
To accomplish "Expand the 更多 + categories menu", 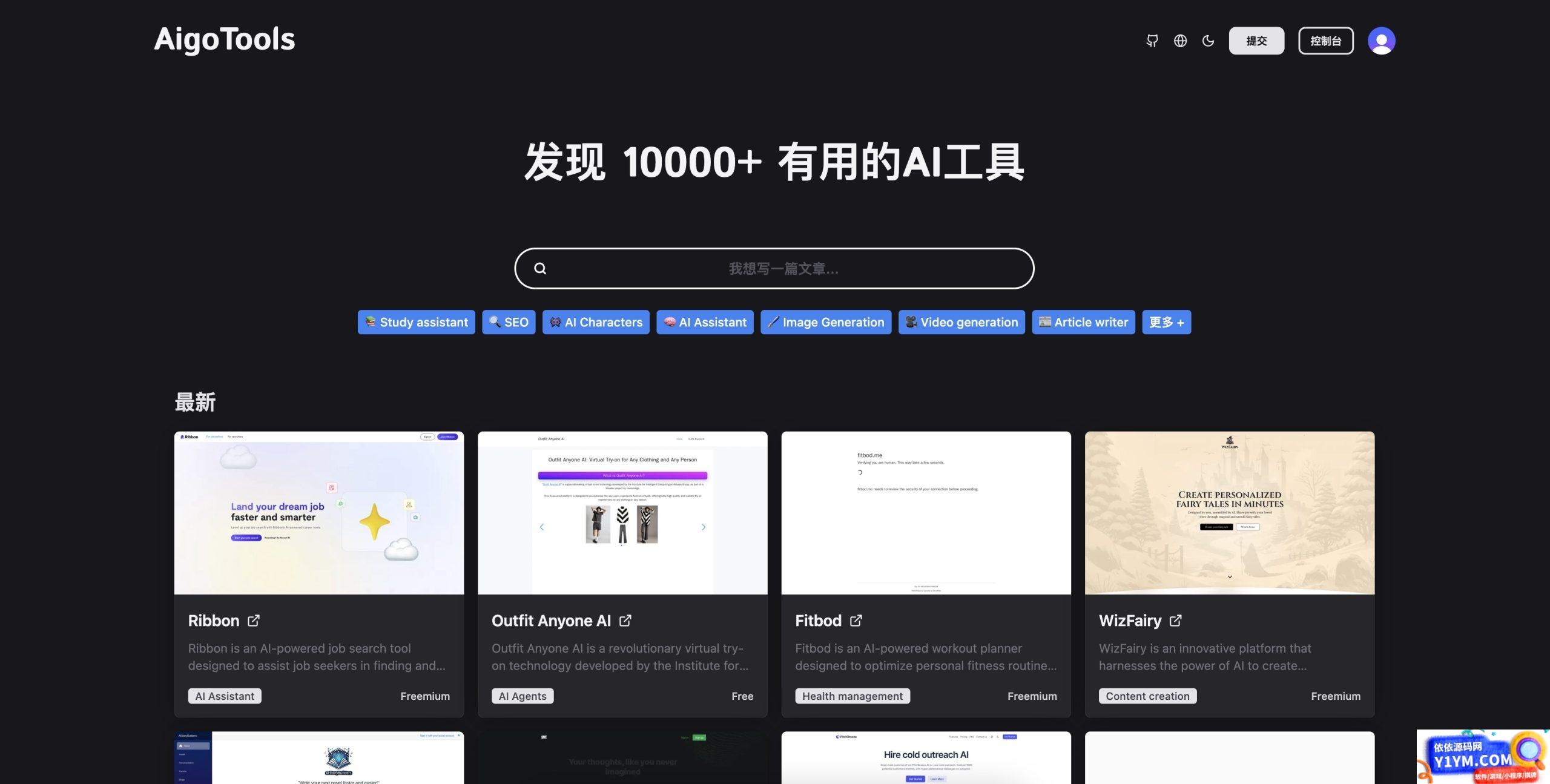I will (1166, 321).
